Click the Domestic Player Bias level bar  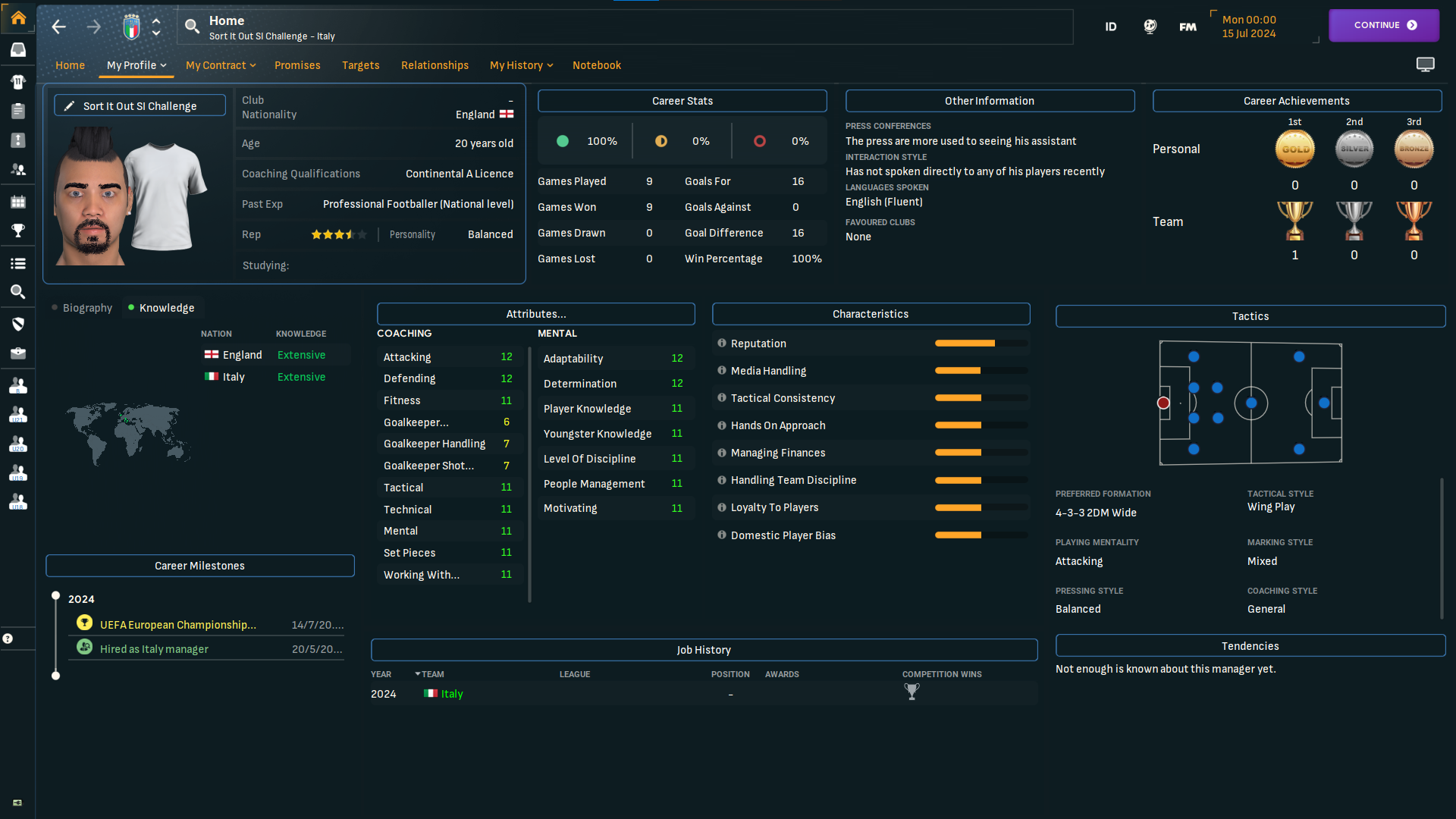981,535
